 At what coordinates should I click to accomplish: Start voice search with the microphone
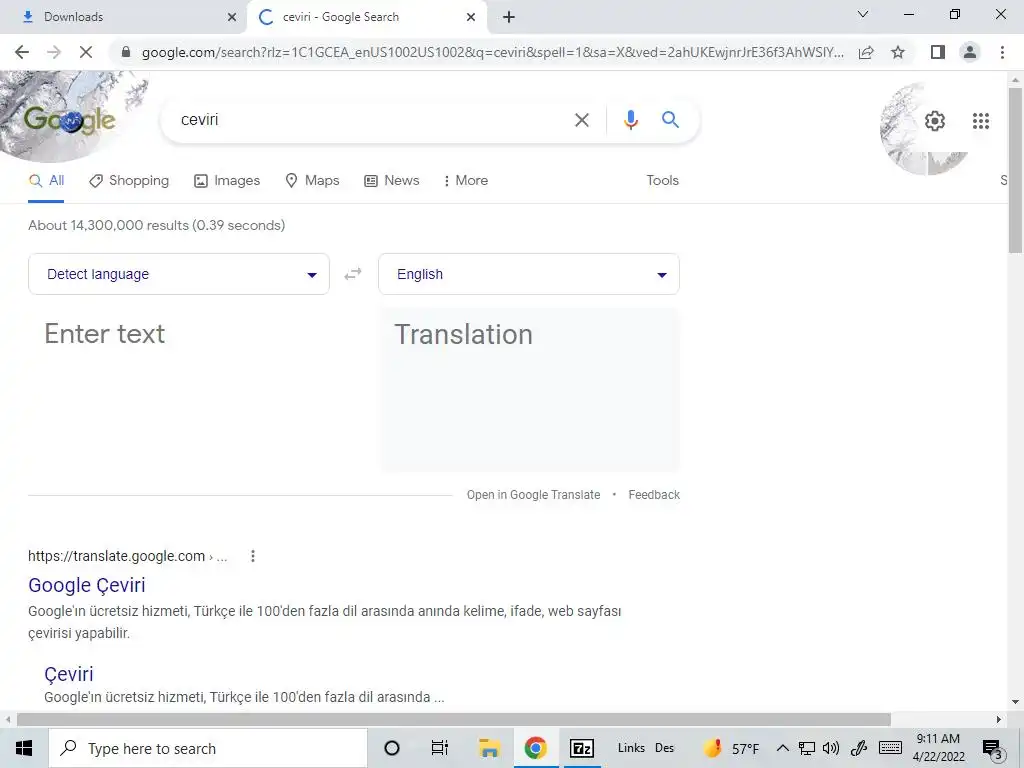630,120
